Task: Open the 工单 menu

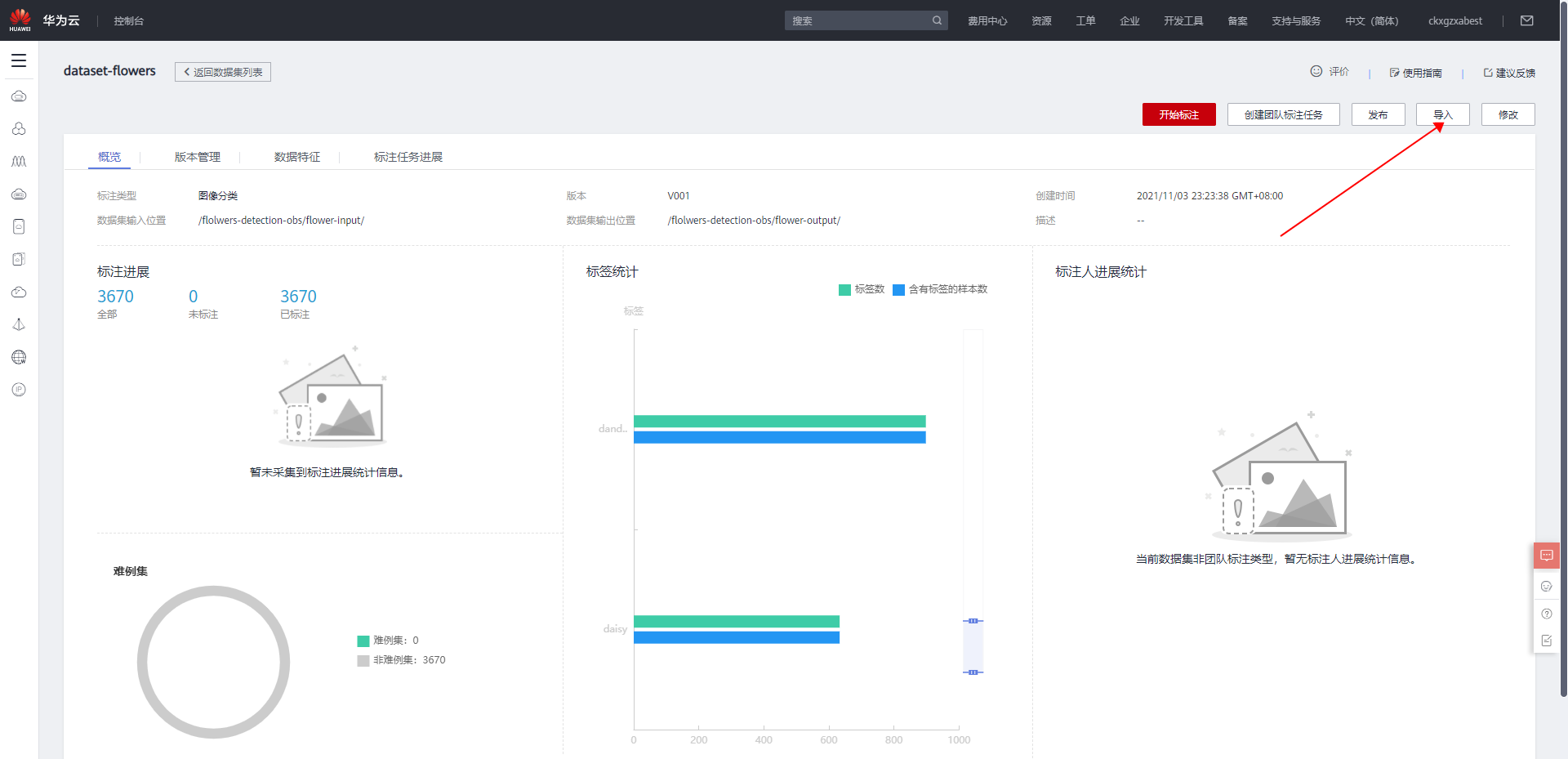Action: (1085, 21)
